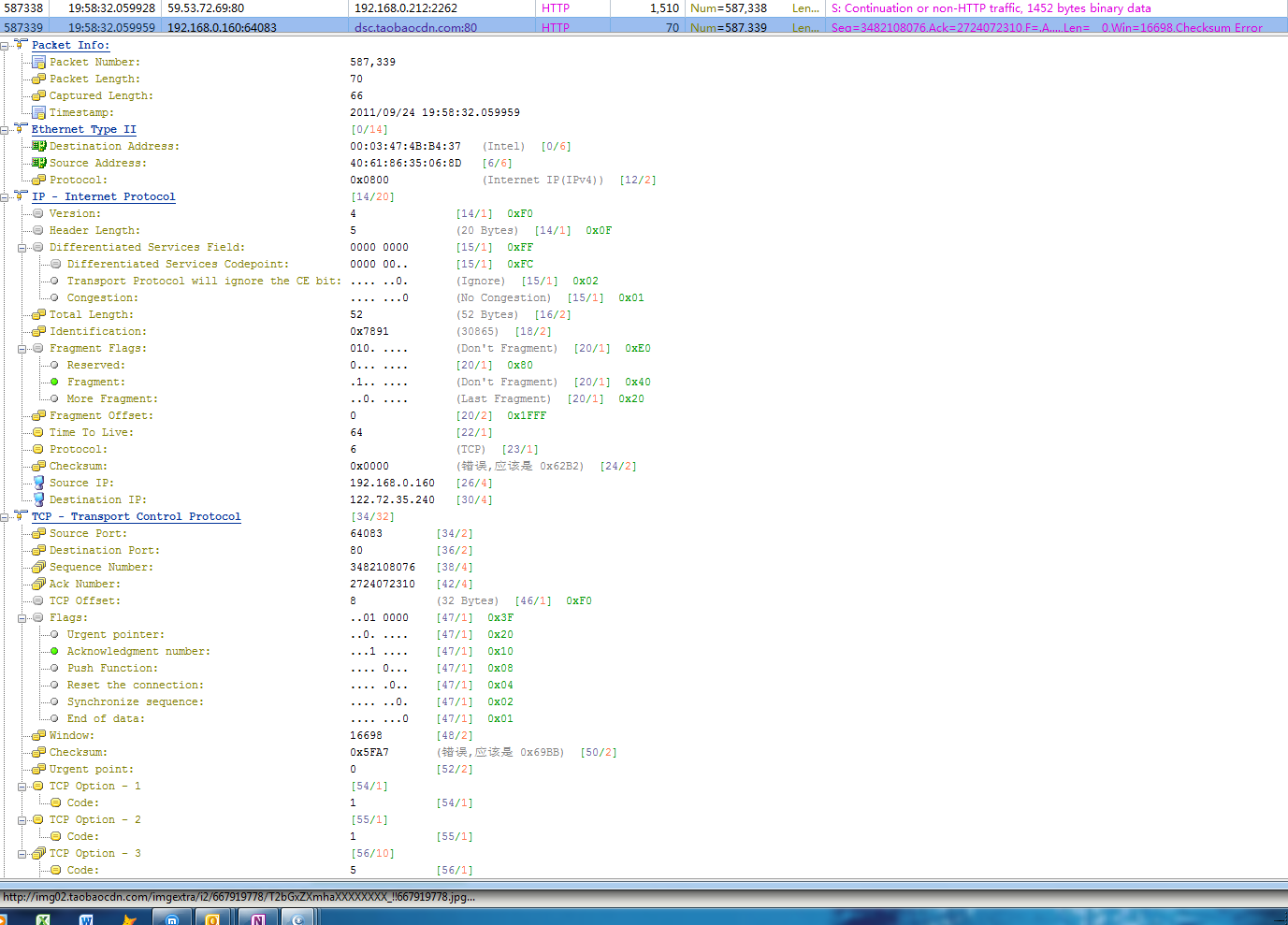
Task: Click the Timestamp field icon
Action: pos(38,112)
